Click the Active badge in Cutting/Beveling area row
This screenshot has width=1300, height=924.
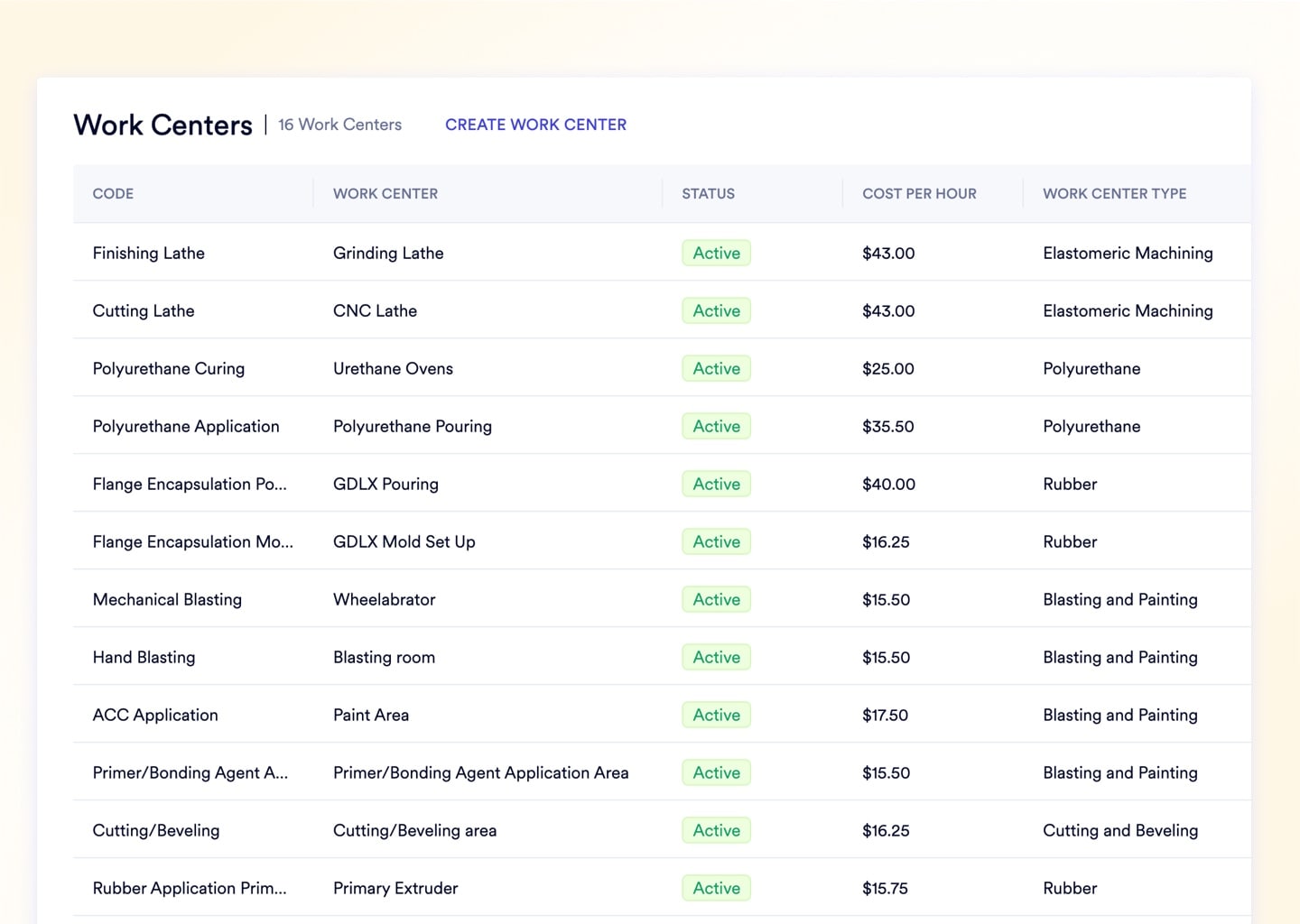coord(716,830)
